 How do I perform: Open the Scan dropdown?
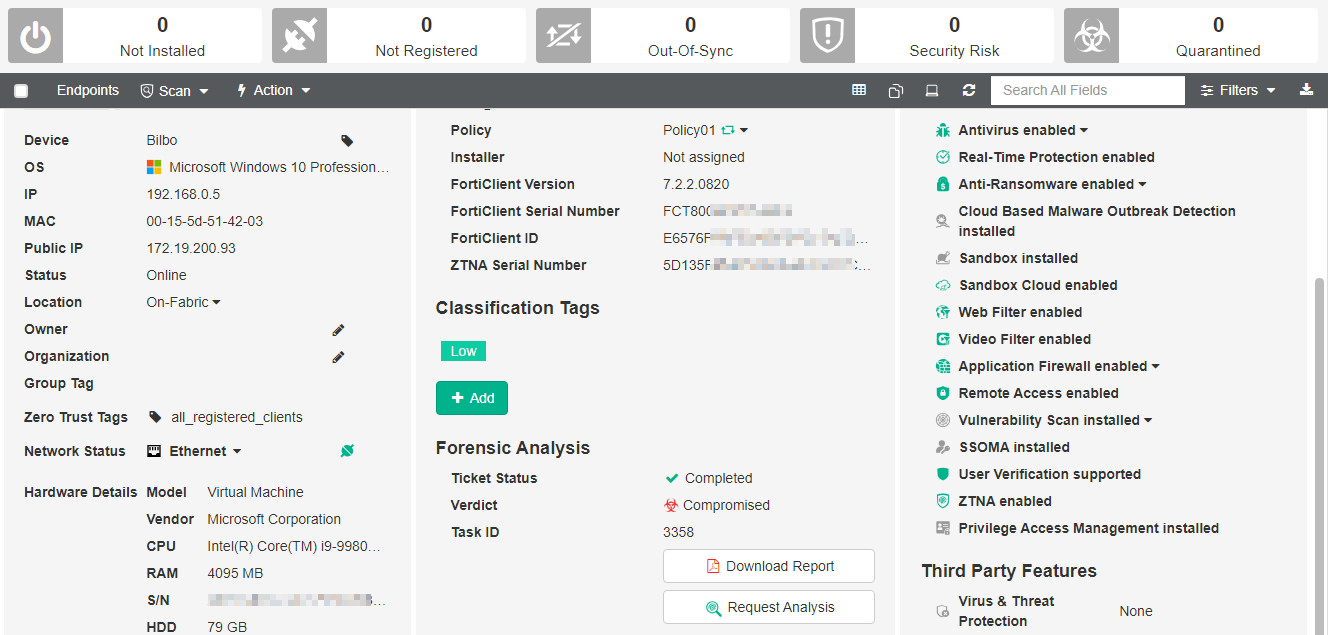[x=174, y=90]
